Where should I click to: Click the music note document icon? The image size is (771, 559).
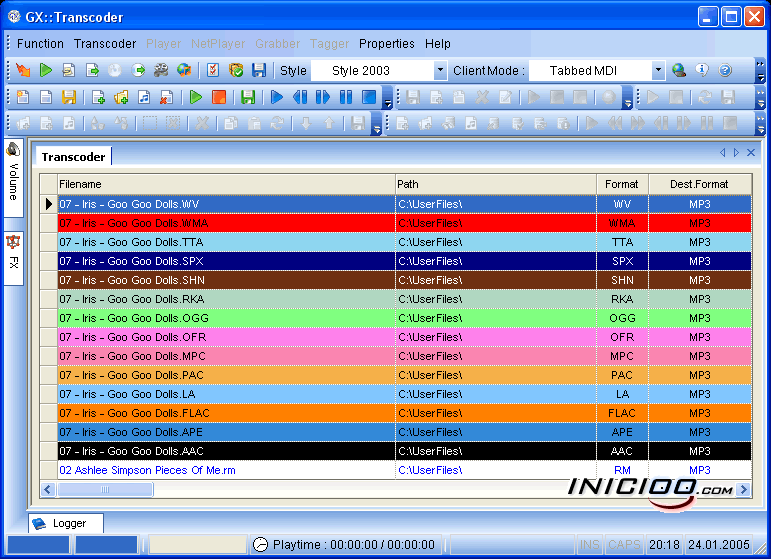[144, 97]
